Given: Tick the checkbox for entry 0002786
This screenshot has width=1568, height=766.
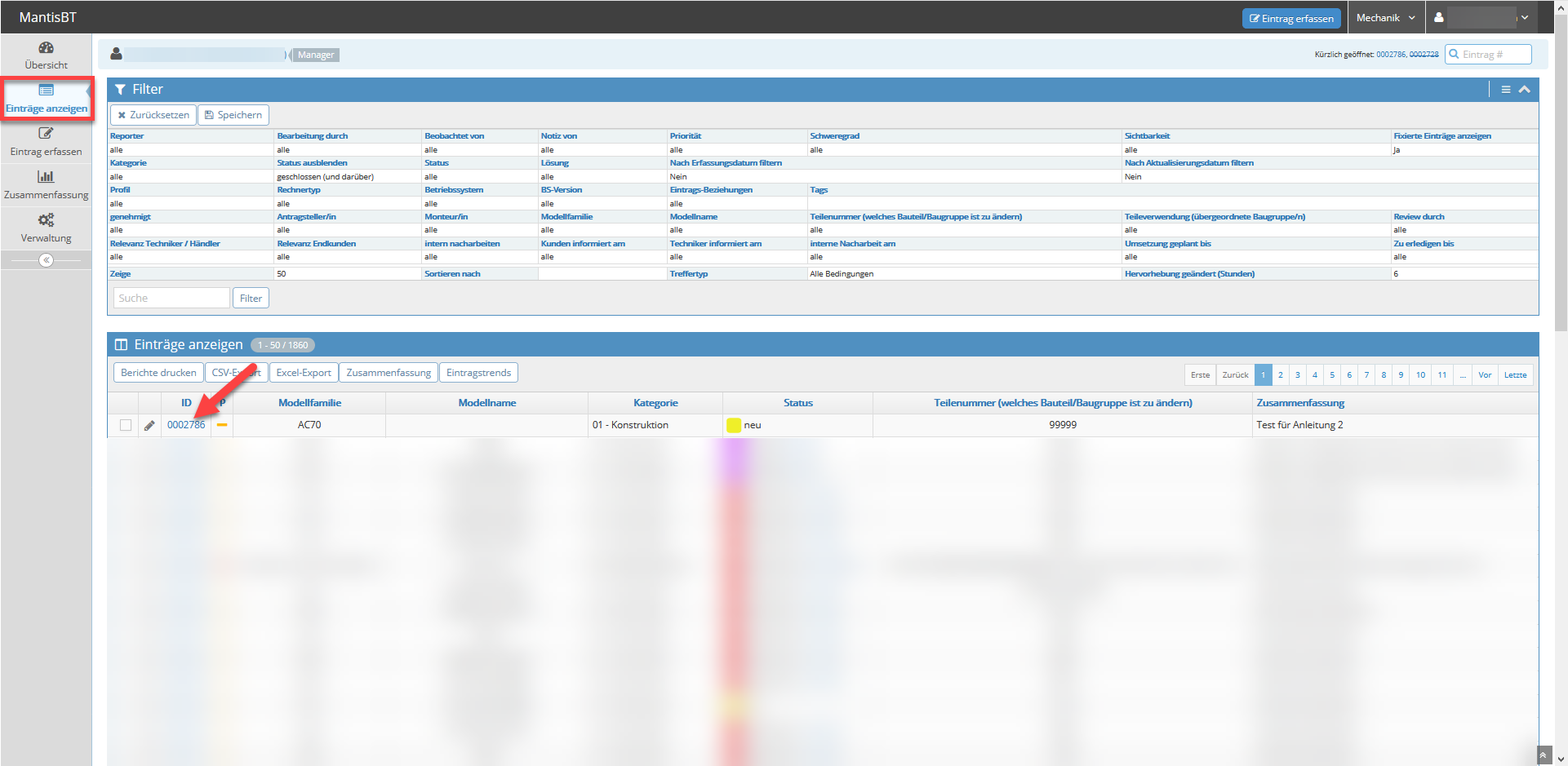Looking at the screenshot, I should pos(126,425).
